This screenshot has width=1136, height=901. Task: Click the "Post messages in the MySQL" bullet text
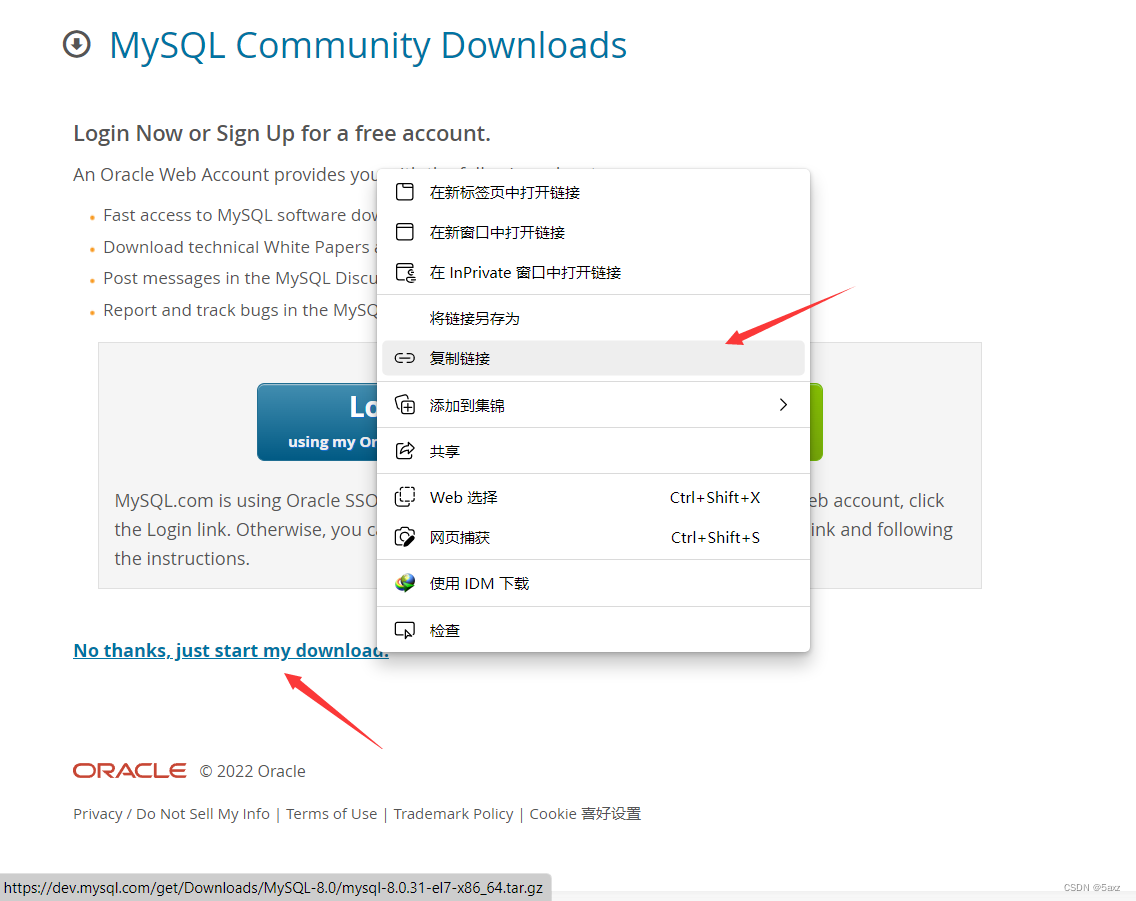(x=241, y=278)
